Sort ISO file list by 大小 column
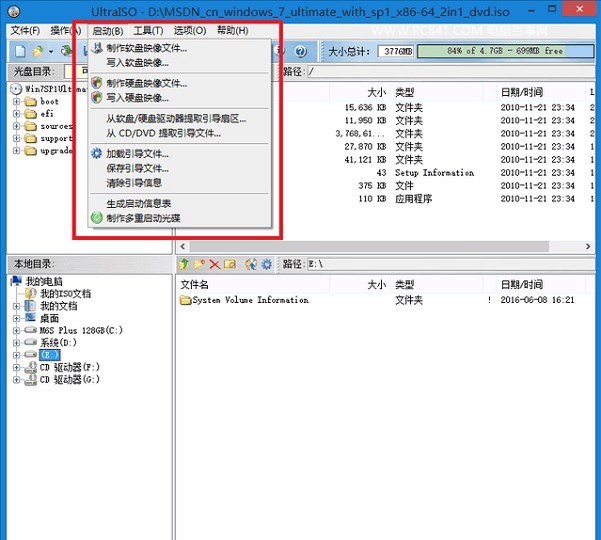 point(360,92)
